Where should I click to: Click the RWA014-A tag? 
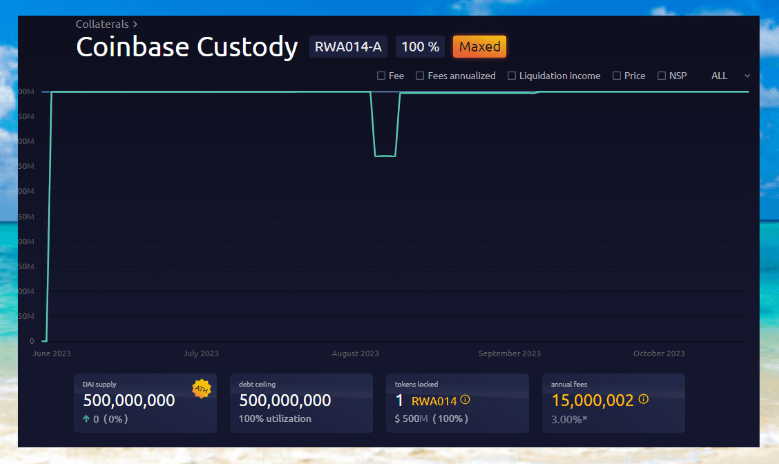(348, 47)
